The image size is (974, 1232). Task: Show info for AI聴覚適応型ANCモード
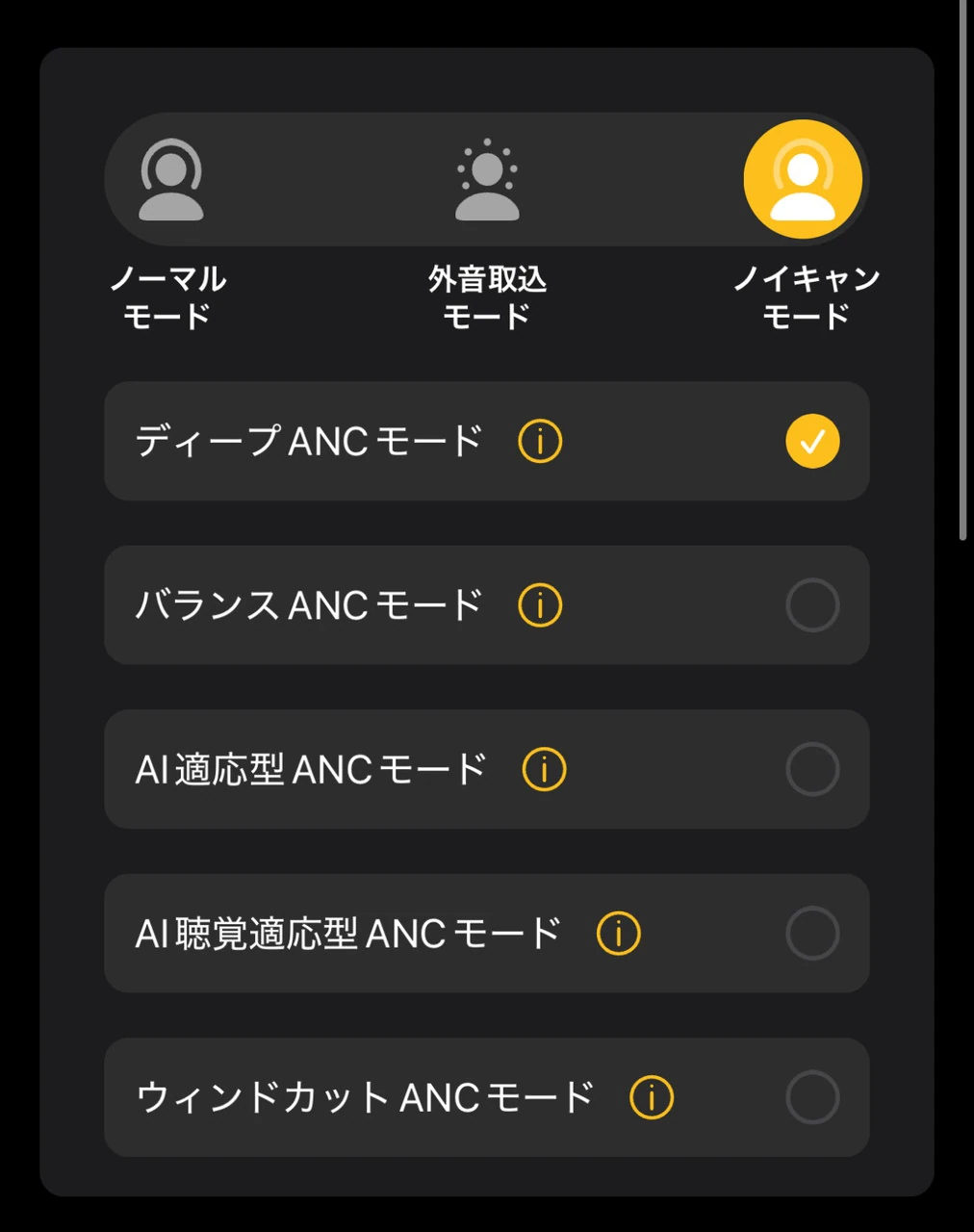(618, 934)
